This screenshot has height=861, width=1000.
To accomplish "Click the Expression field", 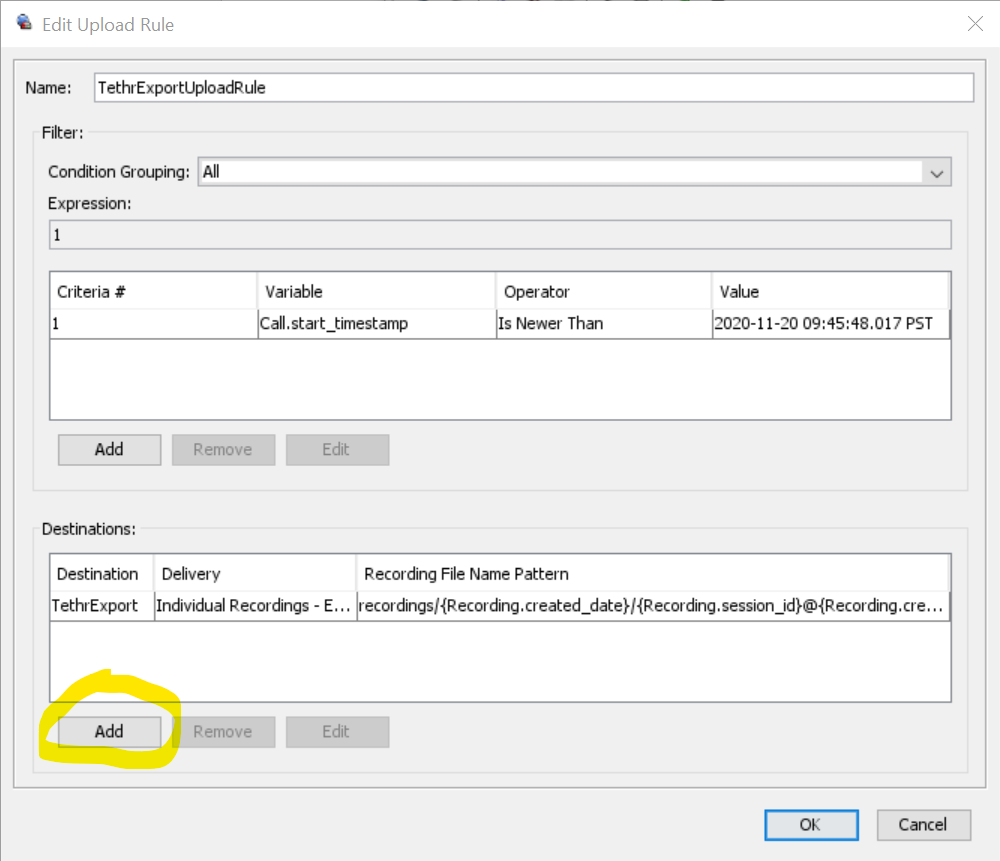I will (x=500, y=235).
